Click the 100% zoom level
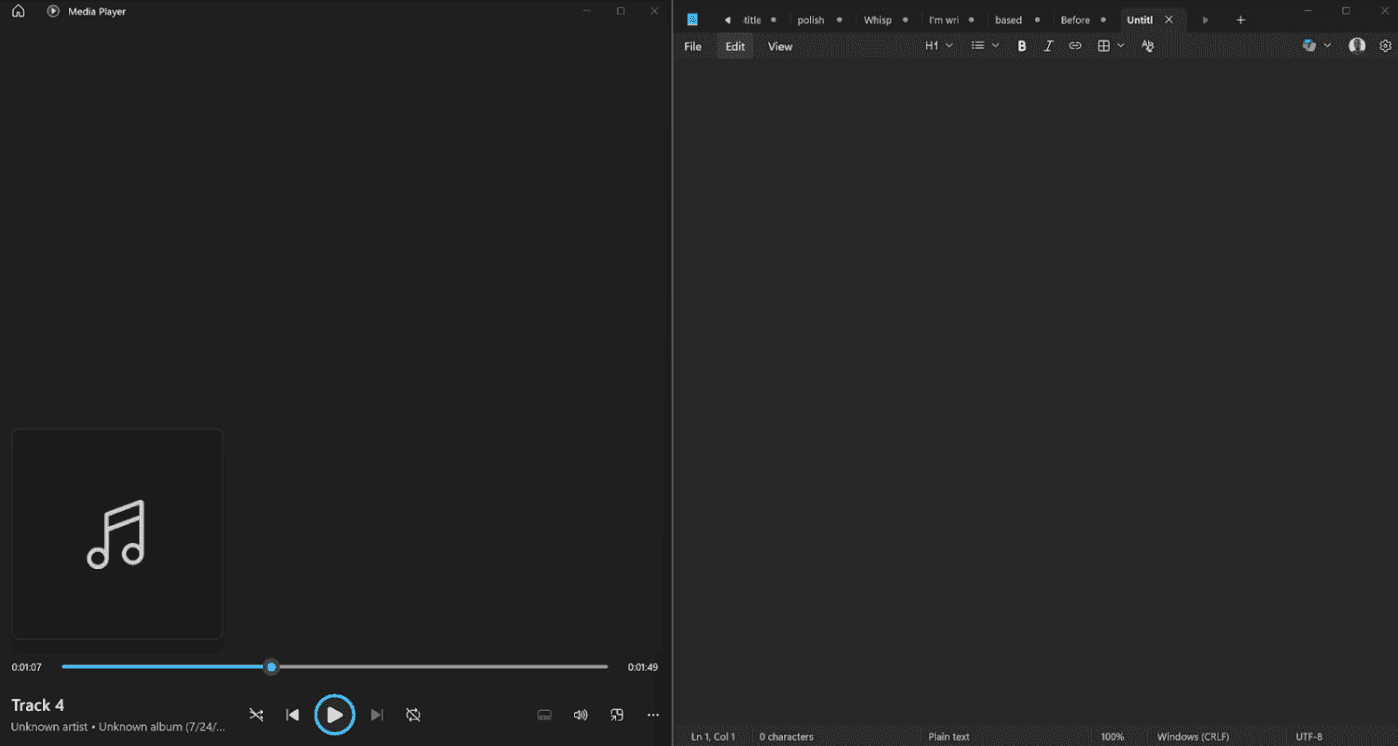Viewport: 1398px width, 746px height. (x=1112, y=737)
